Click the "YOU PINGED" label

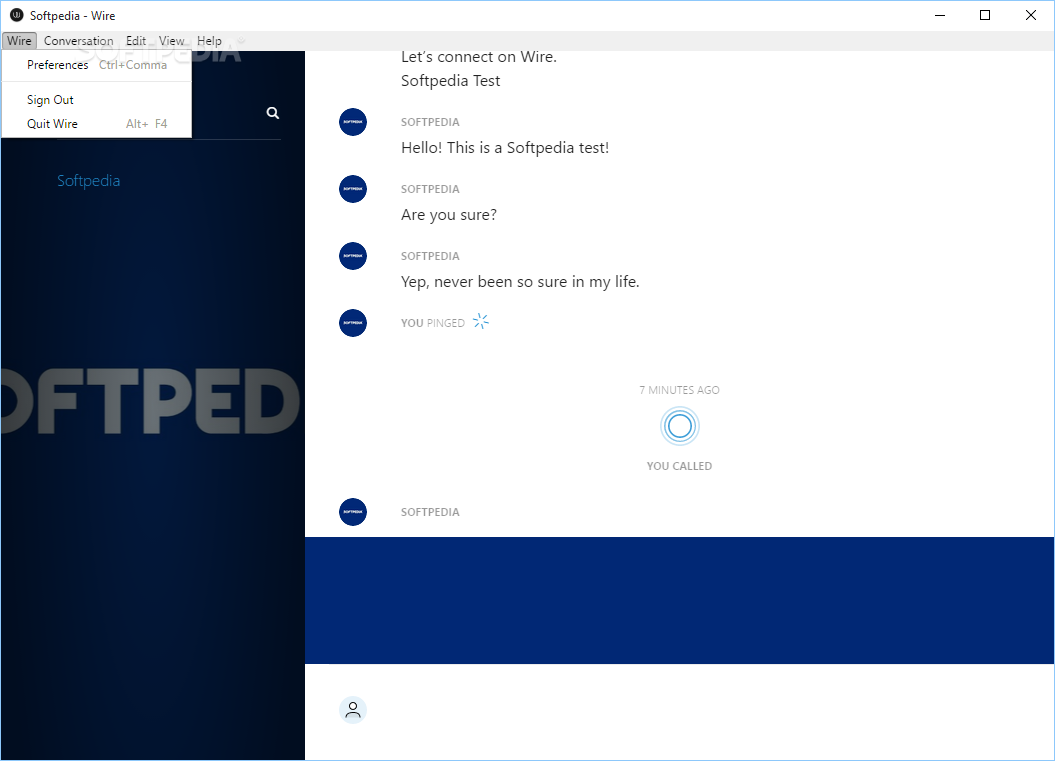point(433,323)
